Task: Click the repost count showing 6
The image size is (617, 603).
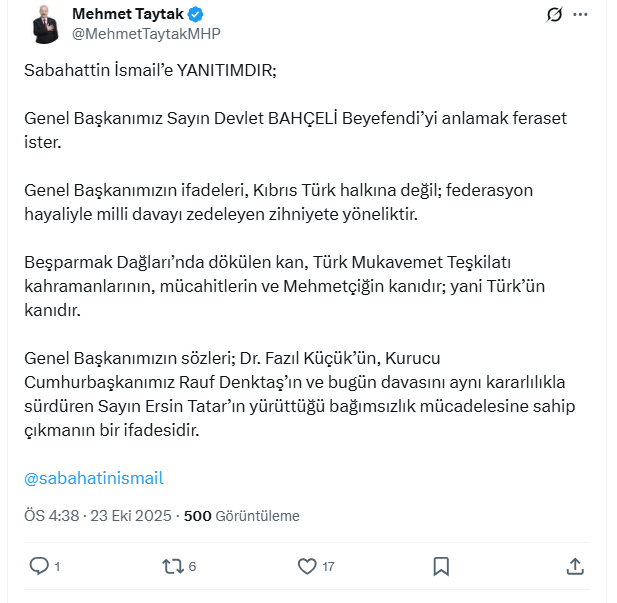Action: pos(192,567)
